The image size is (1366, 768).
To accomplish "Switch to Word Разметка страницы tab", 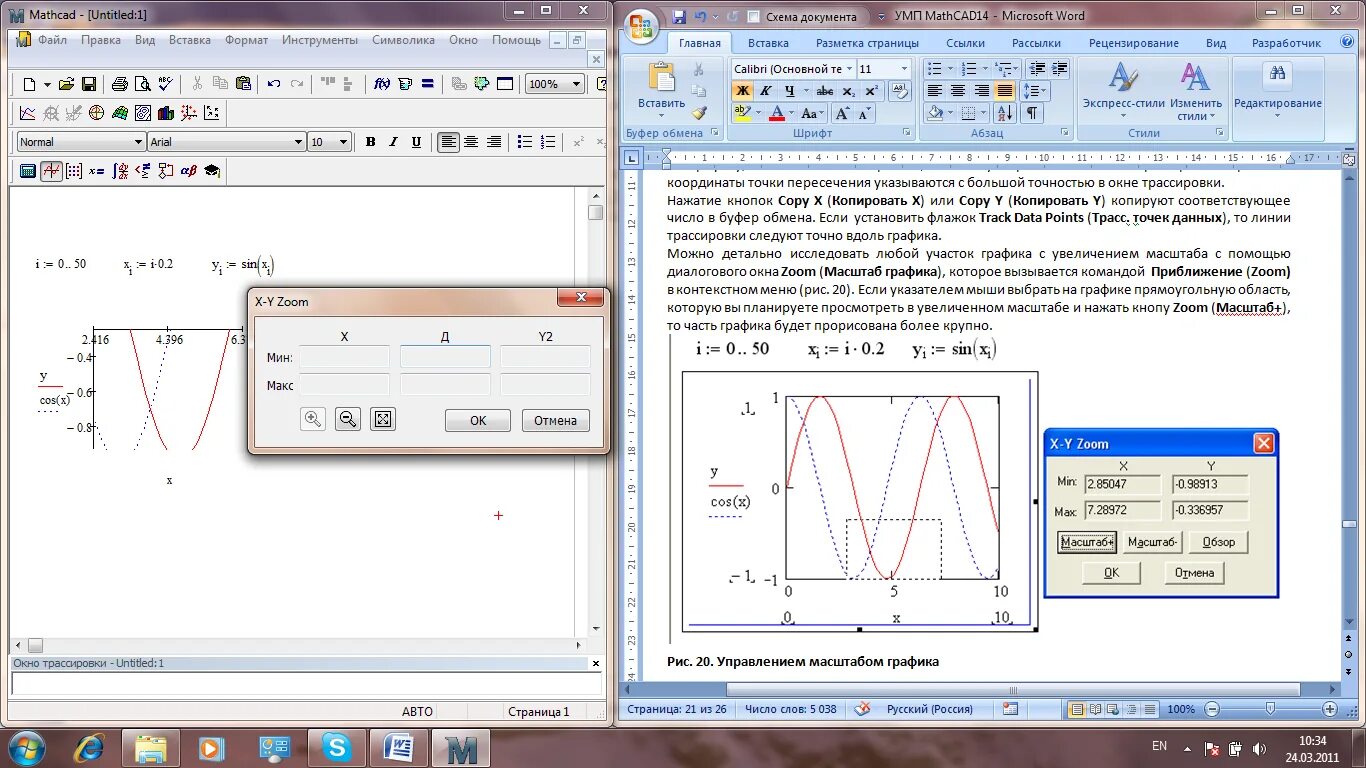I will 867,43.
